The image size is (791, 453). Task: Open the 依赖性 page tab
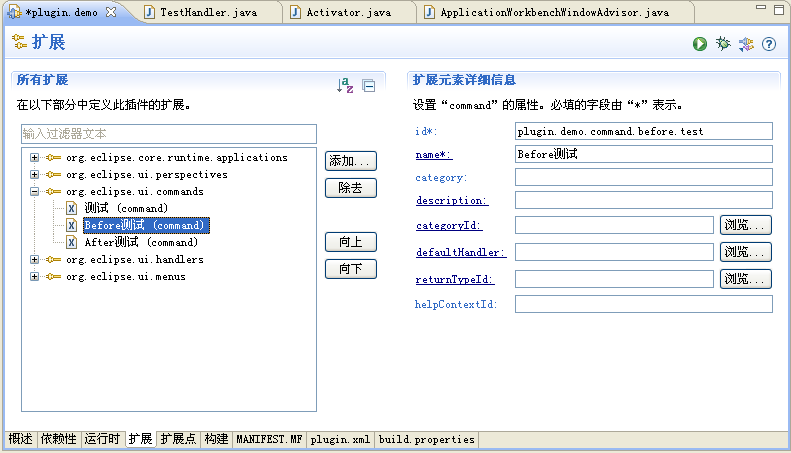pos(59,439)
